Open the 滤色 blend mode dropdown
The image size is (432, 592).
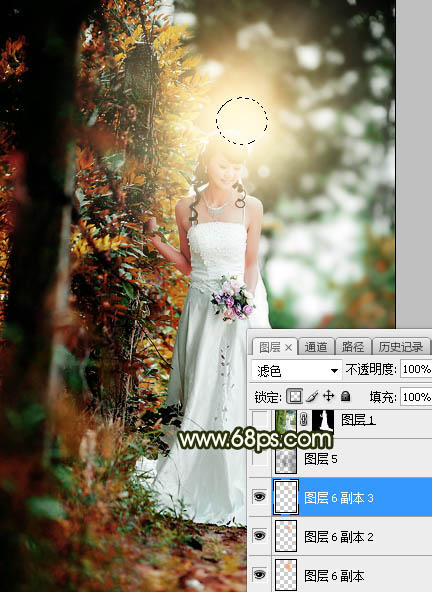tap(296, 371)
